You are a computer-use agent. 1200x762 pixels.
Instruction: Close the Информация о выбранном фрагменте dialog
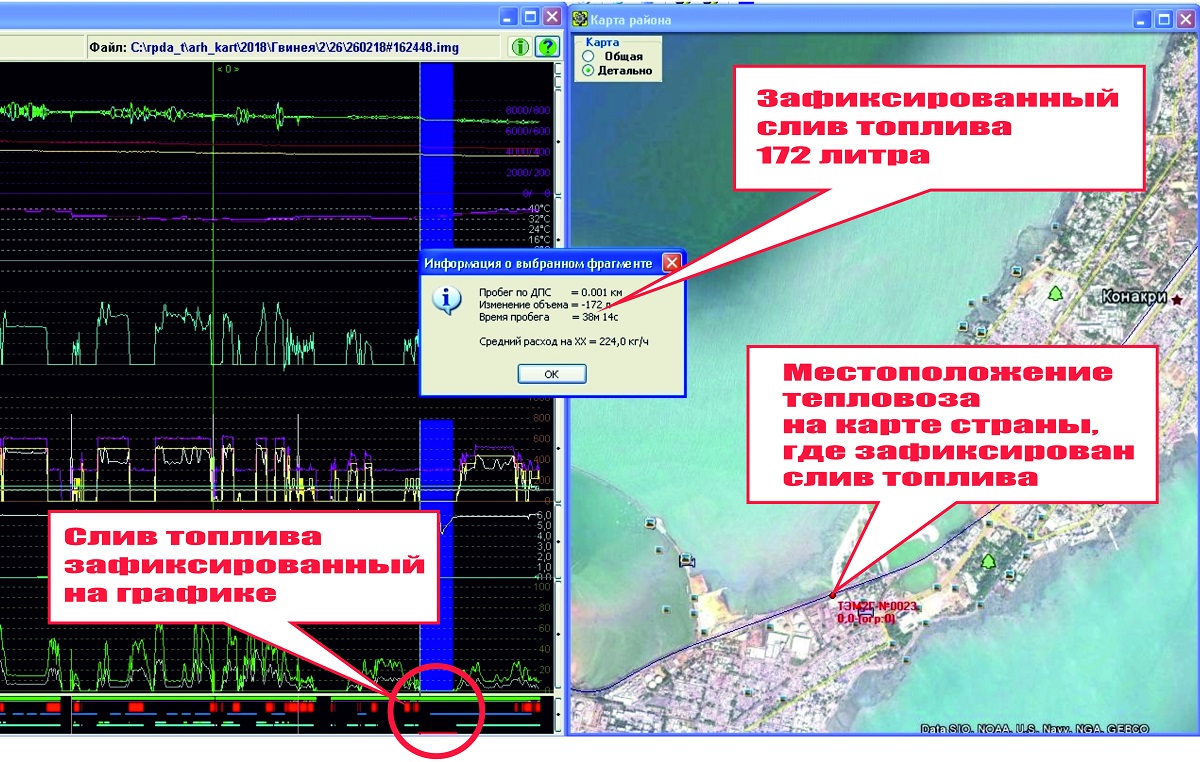672,263
